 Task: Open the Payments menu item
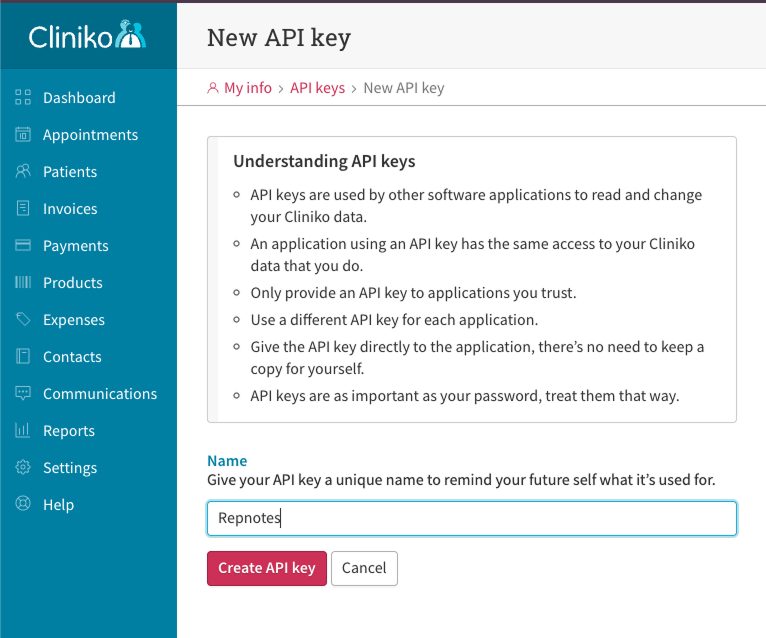pos(76,246)
